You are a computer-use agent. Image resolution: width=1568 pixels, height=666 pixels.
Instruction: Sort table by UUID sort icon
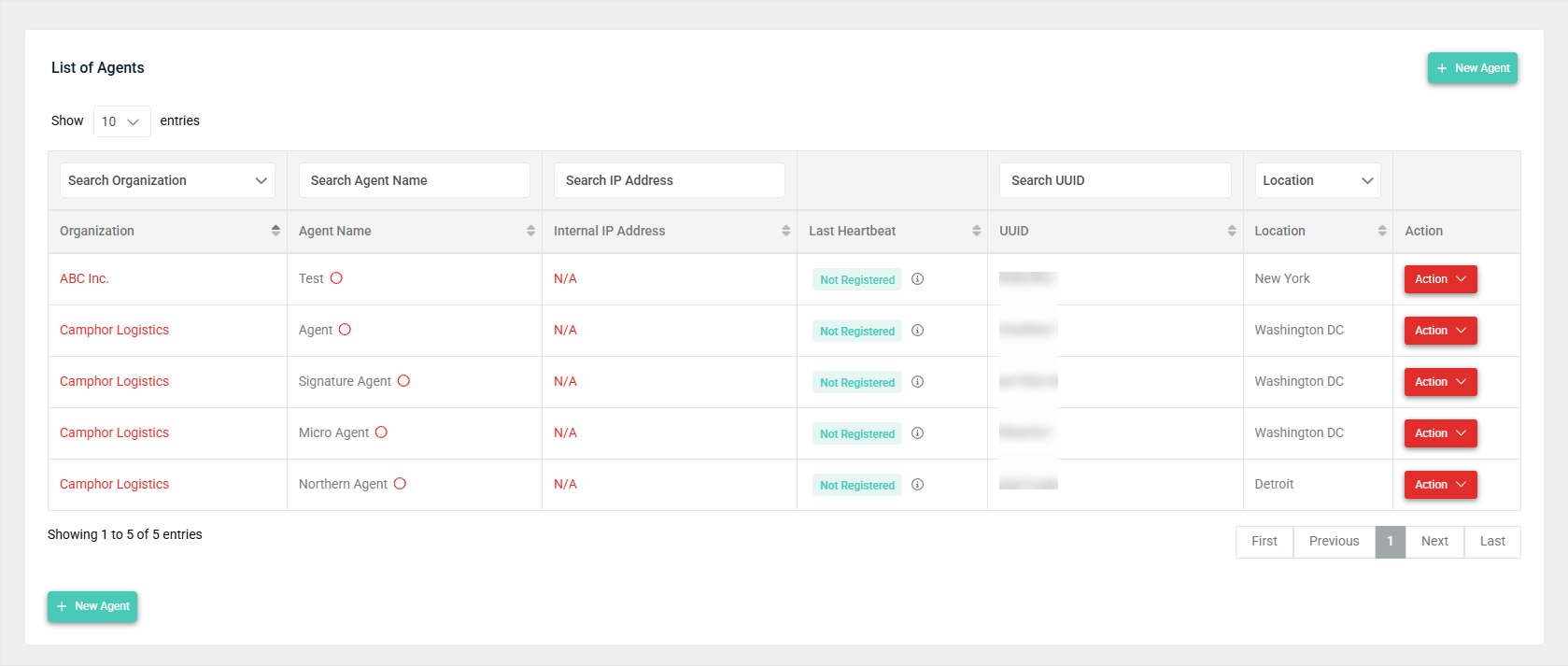coord(1231,231)
